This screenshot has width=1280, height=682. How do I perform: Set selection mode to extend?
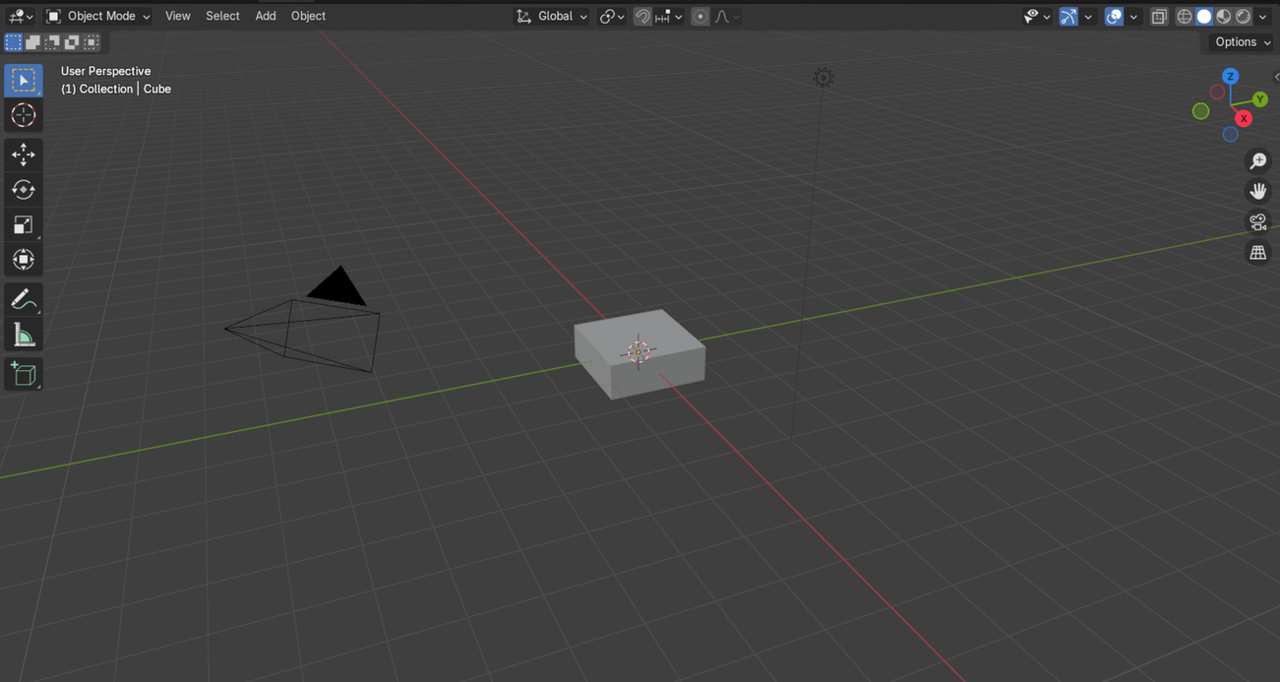click(x=33, y=42)
